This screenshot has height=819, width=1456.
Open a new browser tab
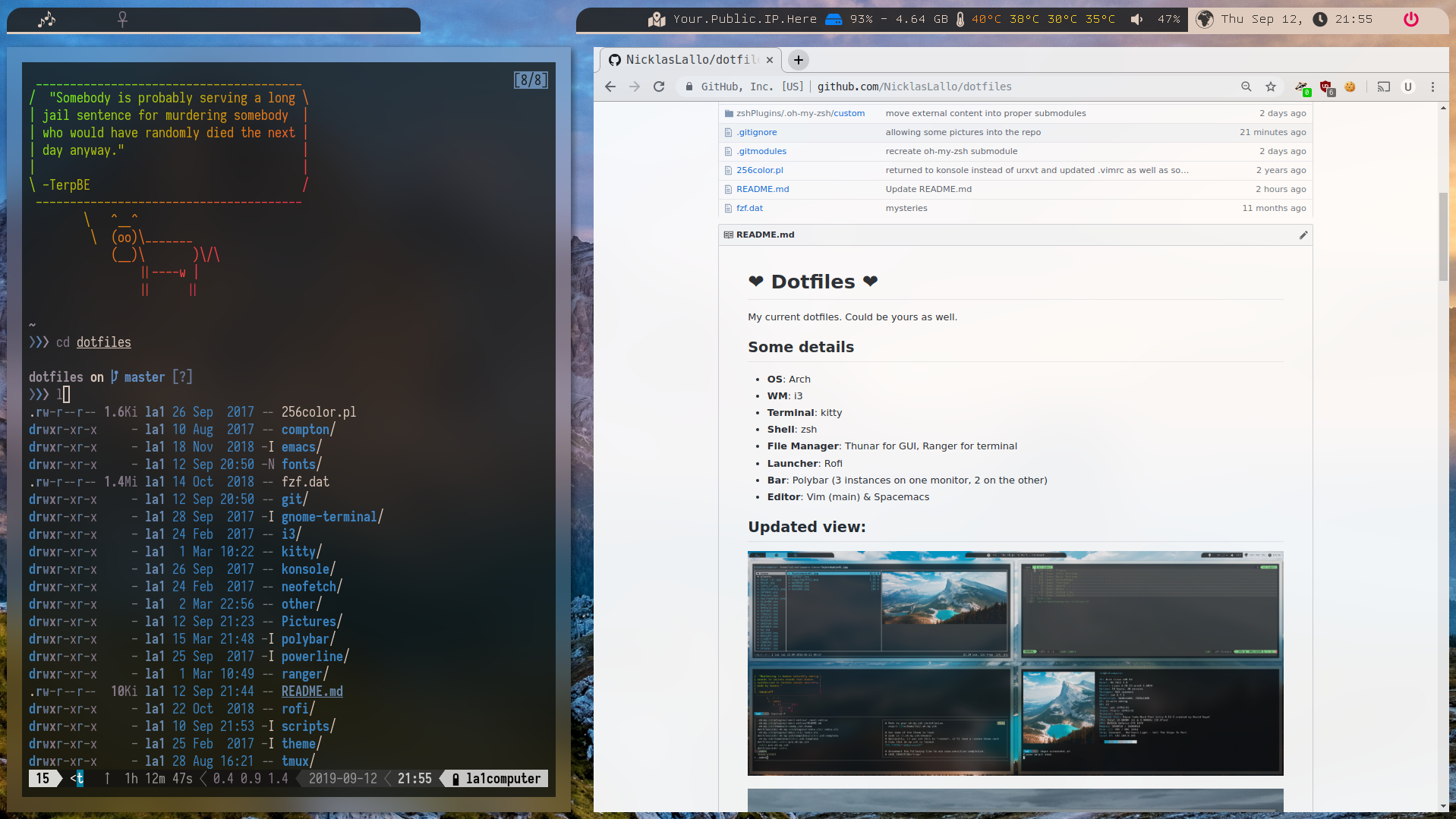pos(799,60)
